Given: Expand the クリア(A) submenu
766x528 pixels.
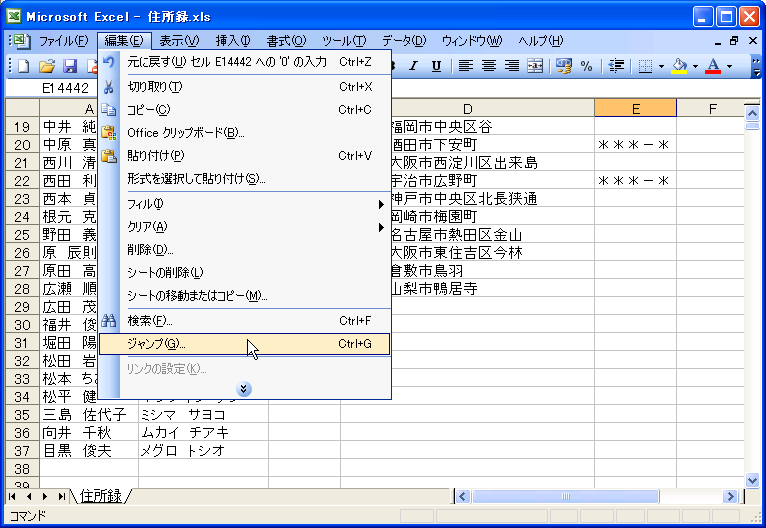Looking at the screenshot, I should [x=244, y=227].
